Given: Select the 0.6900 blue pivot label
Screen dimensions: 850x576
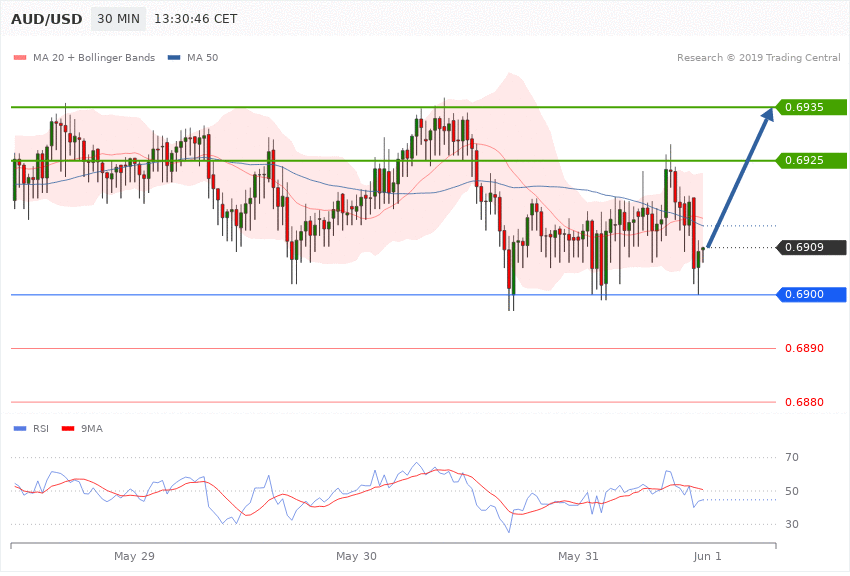Looking at the screenshot, I should coord(812,295).
